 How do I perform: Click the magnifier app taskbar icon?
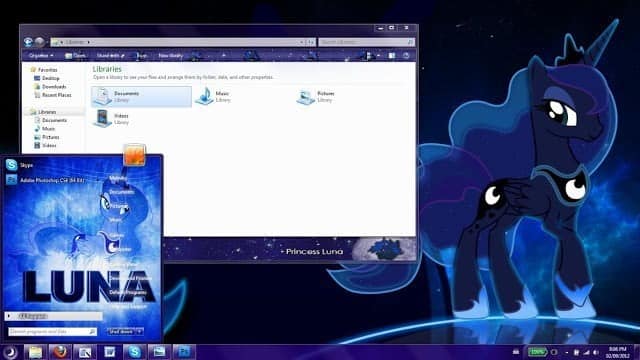(x=85, y=352)
